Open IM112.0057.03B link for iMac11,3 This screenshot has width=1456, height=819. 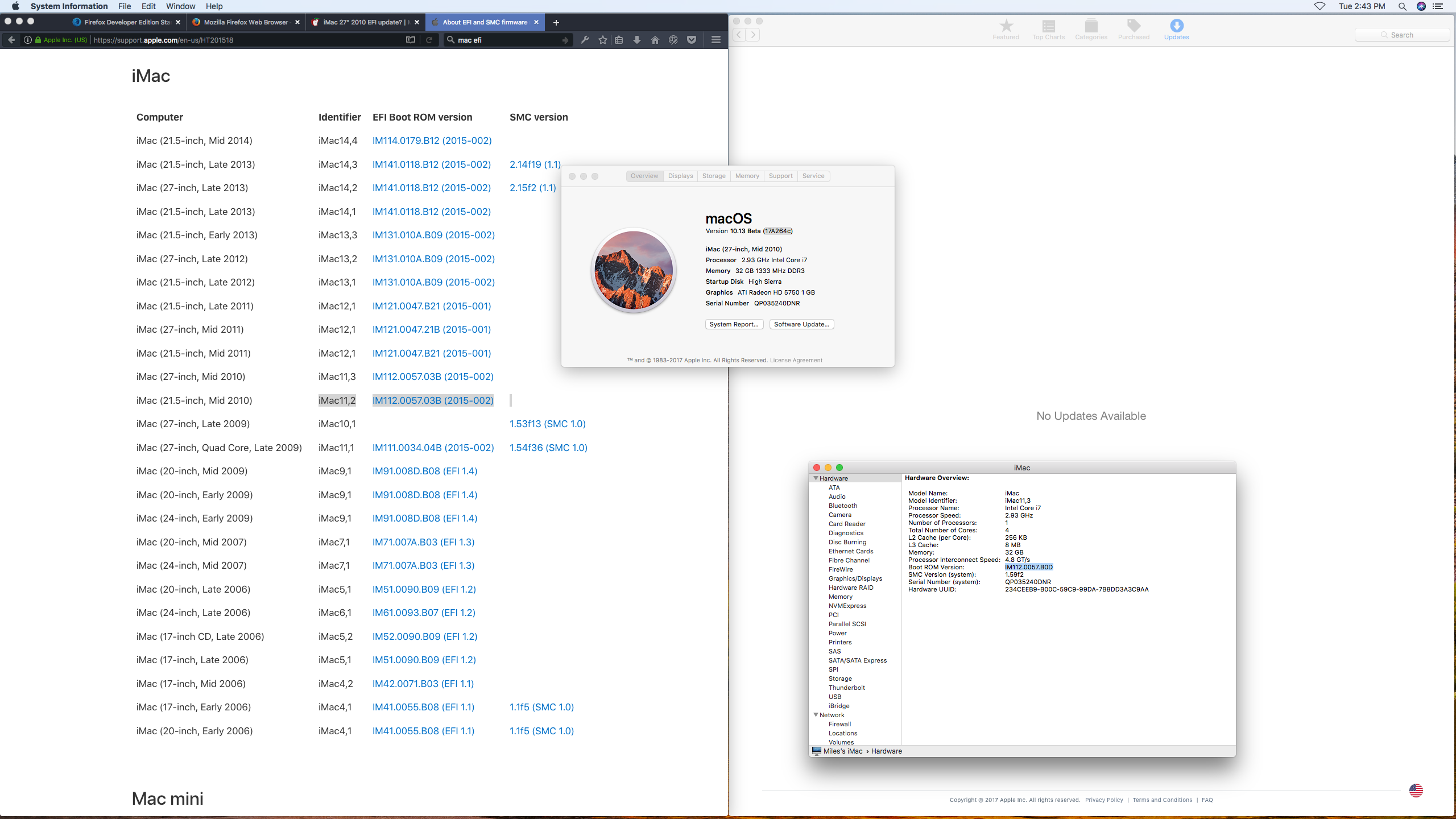pos(433,377)
